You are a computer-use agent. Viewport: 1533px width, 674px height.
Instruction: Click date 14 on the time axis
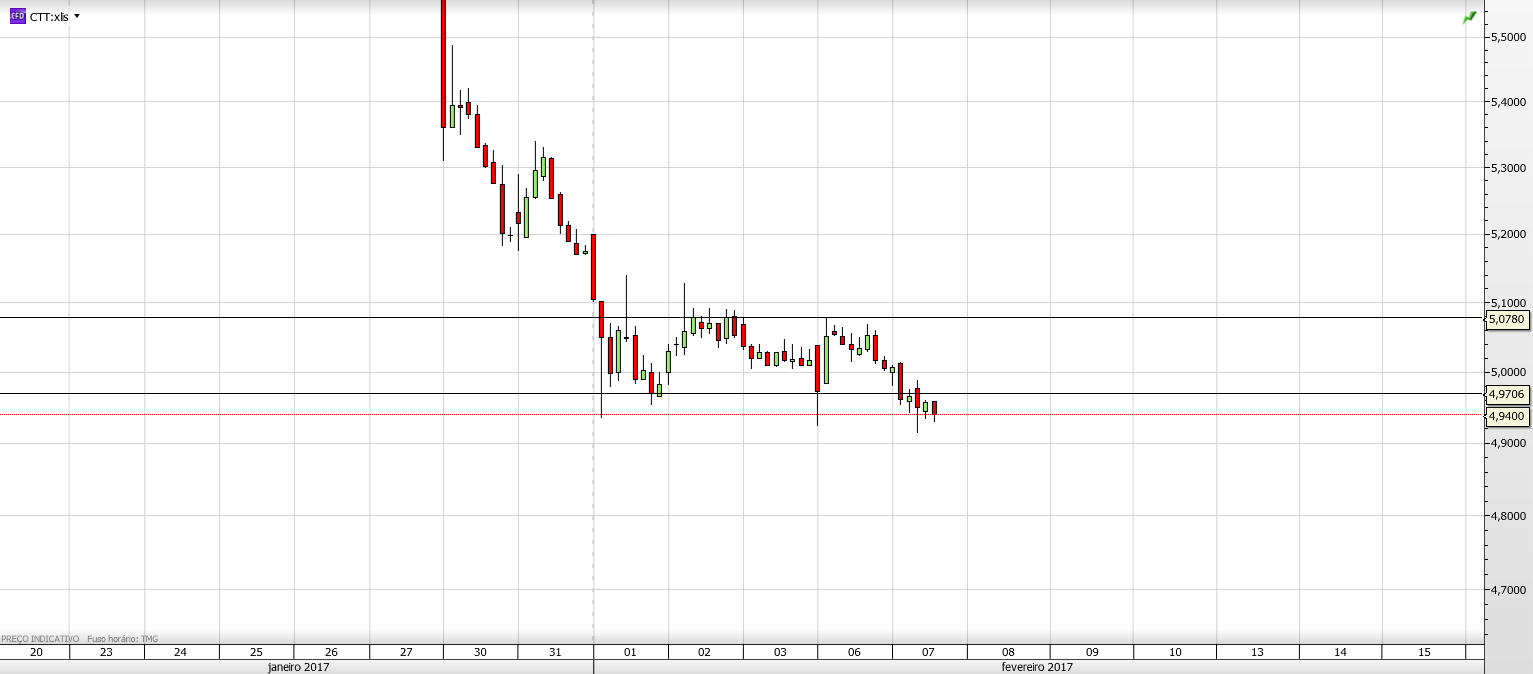point(1340,652)
